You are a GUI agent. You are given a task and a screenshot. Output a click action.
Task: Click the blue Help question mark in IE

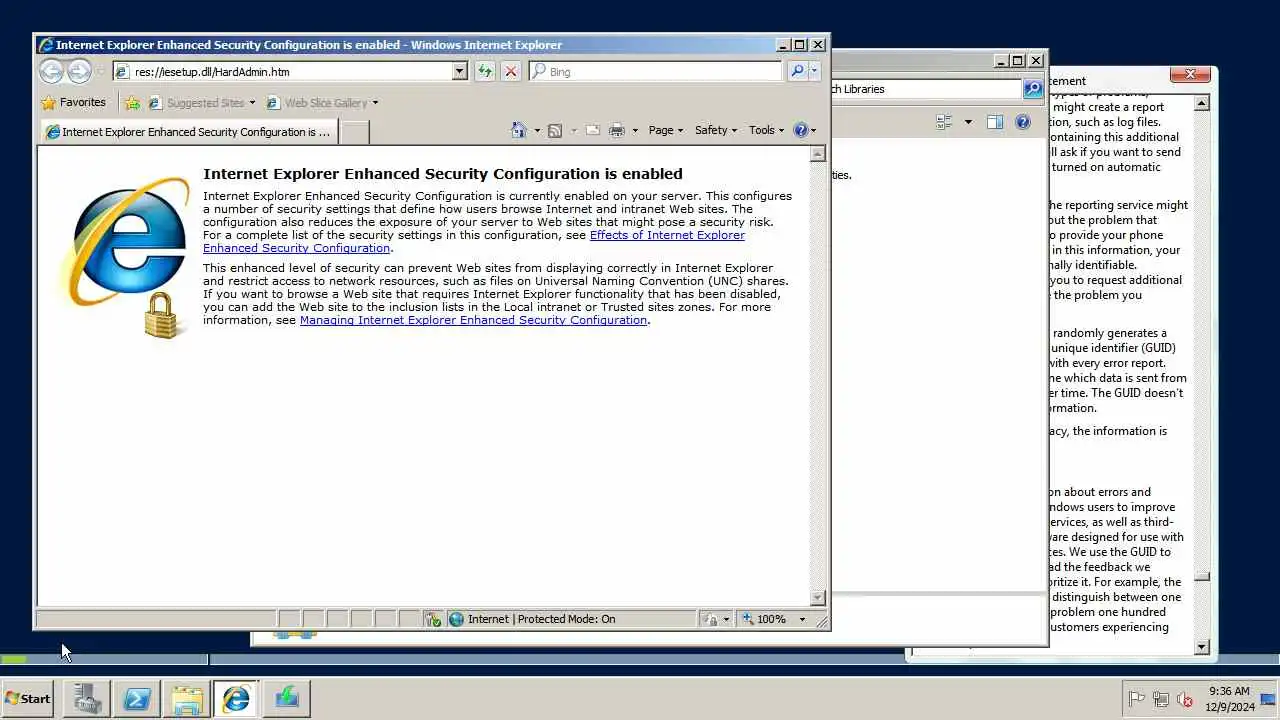[800, 130]
